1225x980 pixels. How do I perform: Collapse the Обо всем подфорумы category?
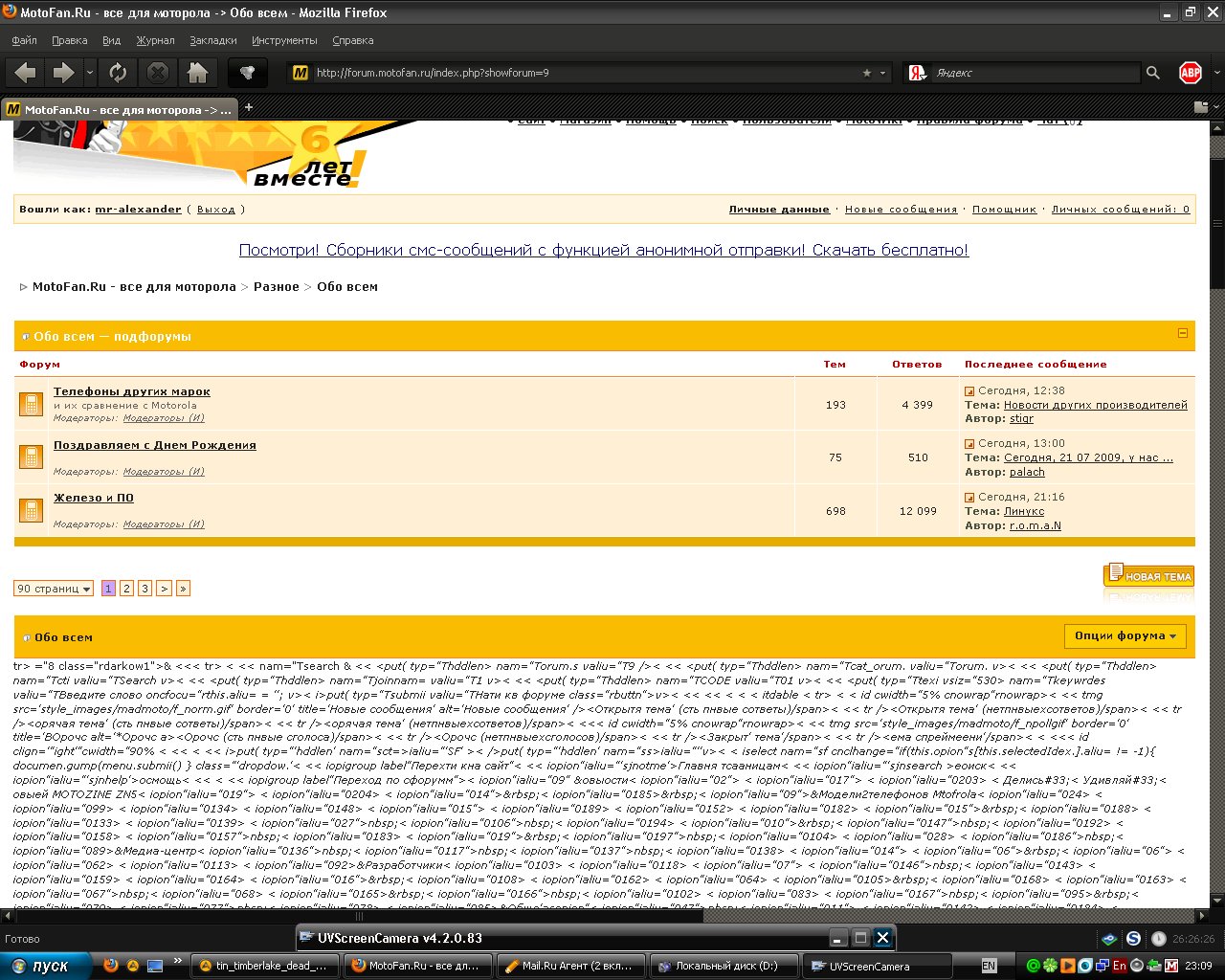(1182, 333)
